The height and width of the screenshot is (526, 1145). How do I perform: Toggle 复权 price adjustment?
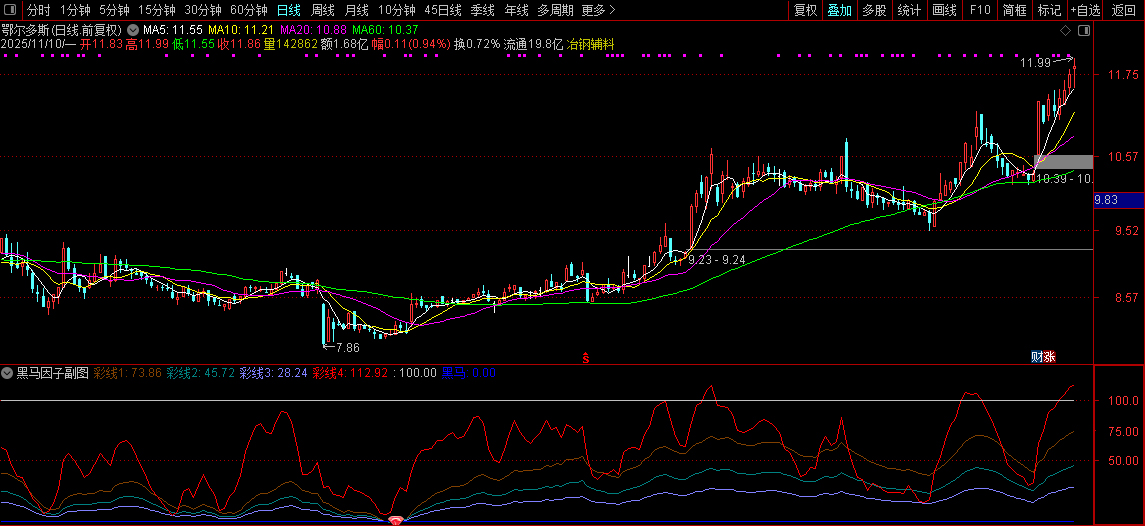805,10
